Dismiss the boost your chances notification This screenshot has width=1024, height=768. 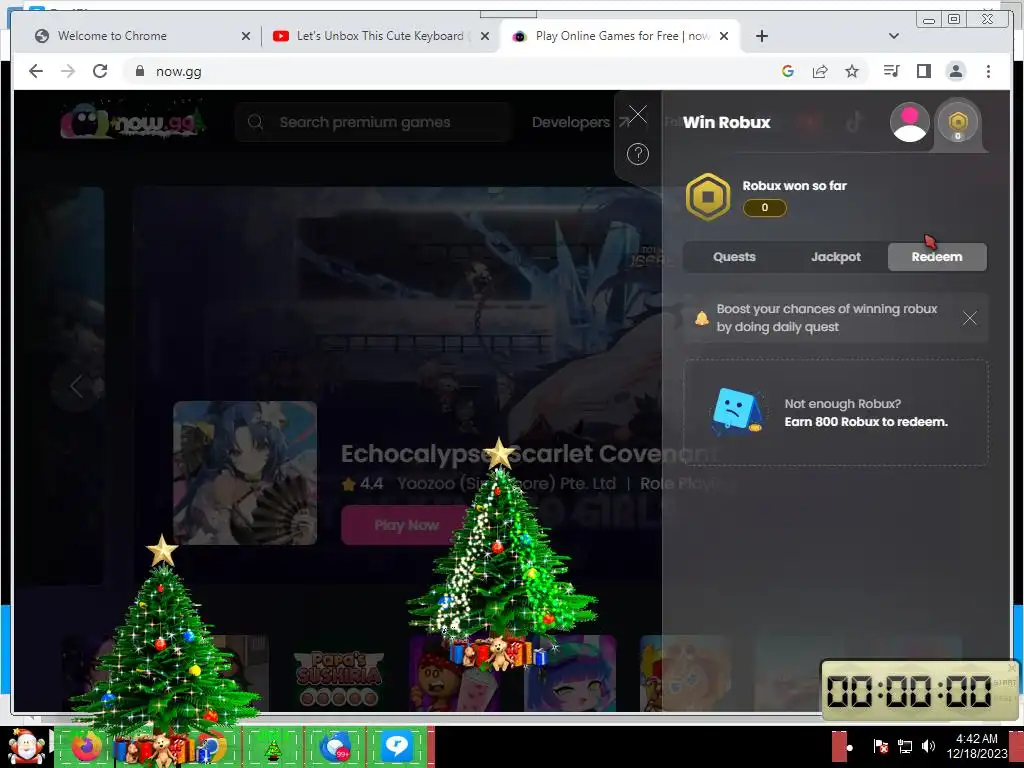click(970, 318)
